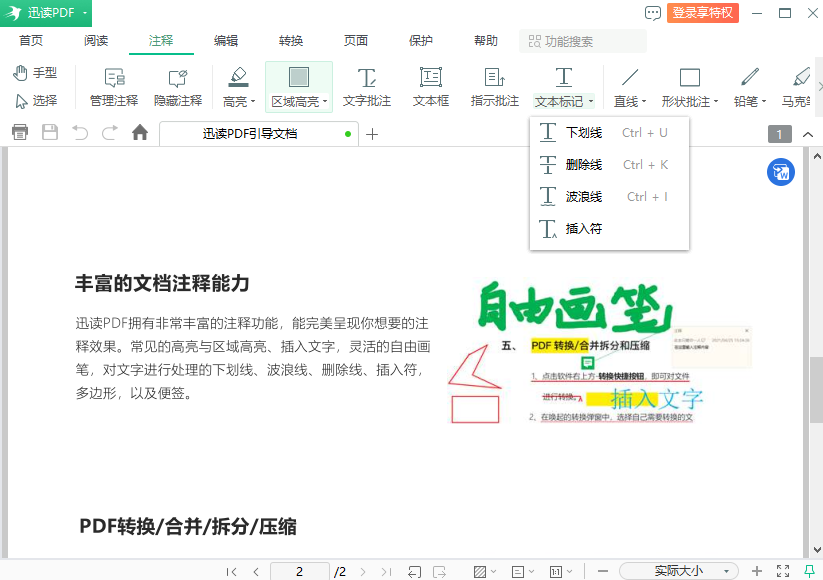Click the vertical scrollbar thumb
823x580 pixels.
pos(816,389)
